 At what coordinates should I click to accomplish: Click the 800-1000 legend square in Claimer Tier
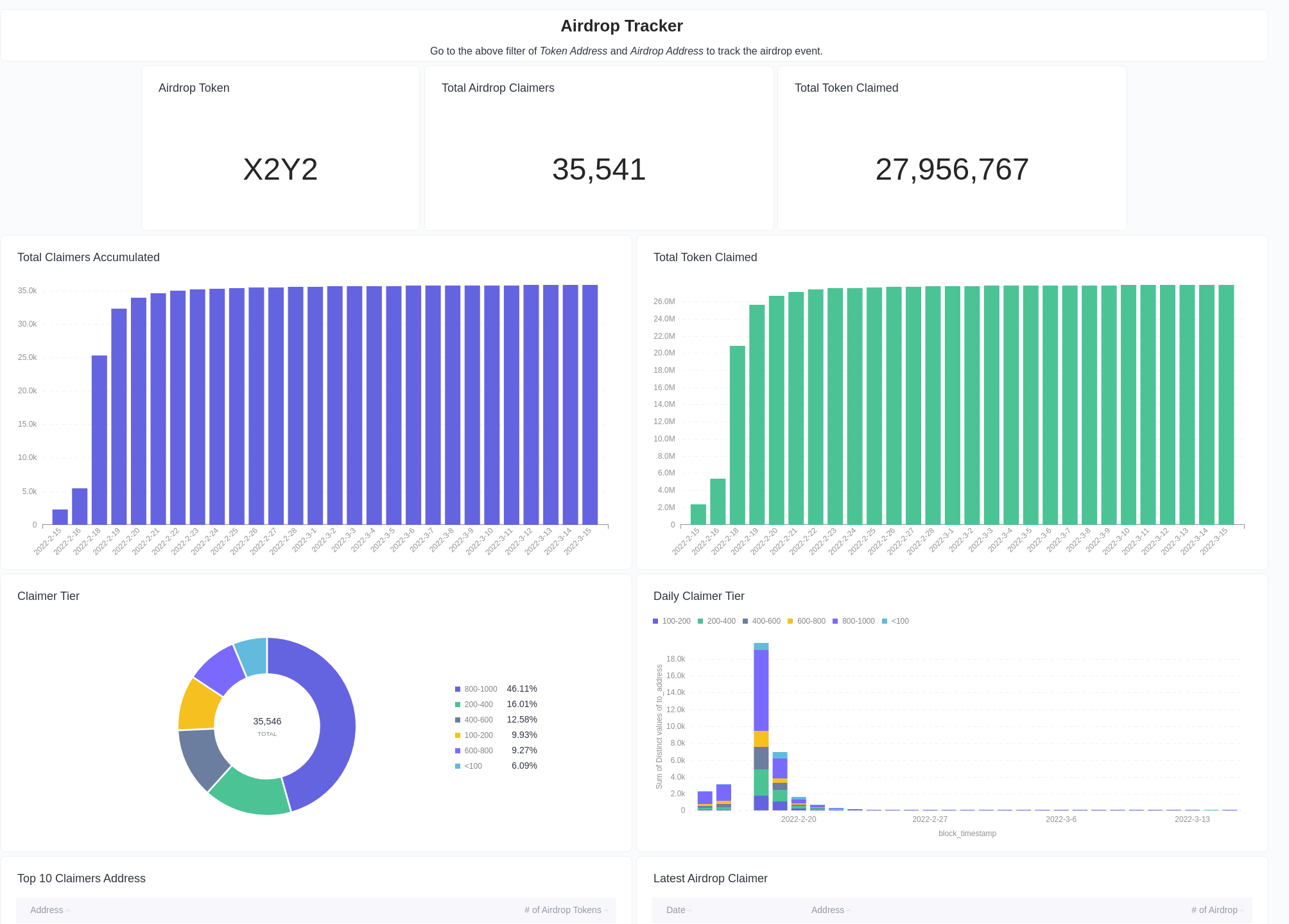coord(457,689)
